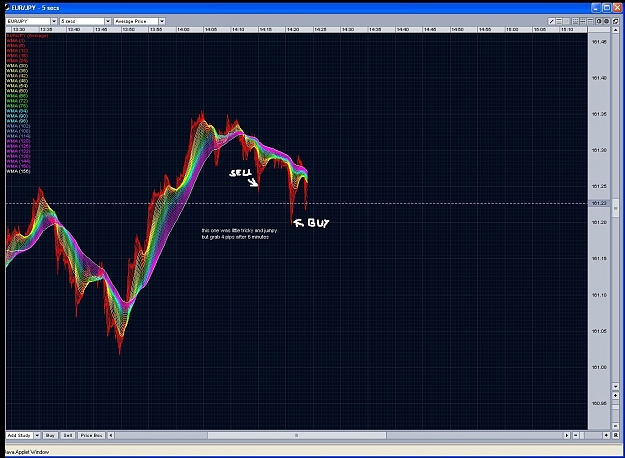The image size is (625, 458).
Task: Click the price axis scrollbar thumb
Action: pyautogui.click(x=615, y=208)
